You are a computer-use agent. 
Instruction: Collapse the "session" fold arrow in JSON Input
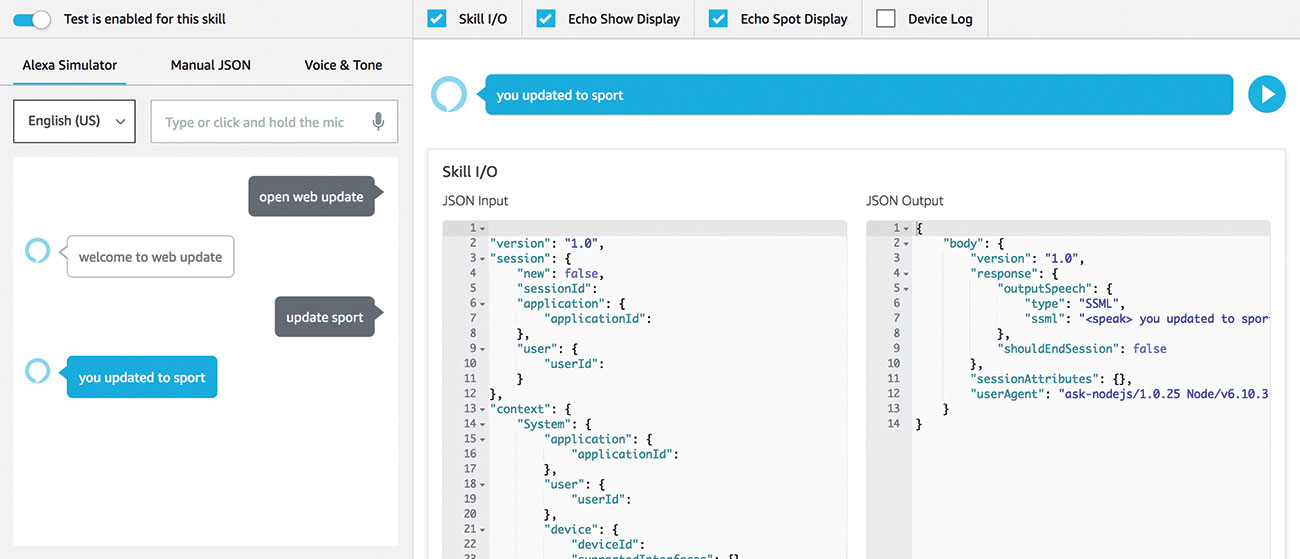tap(484, 259)
